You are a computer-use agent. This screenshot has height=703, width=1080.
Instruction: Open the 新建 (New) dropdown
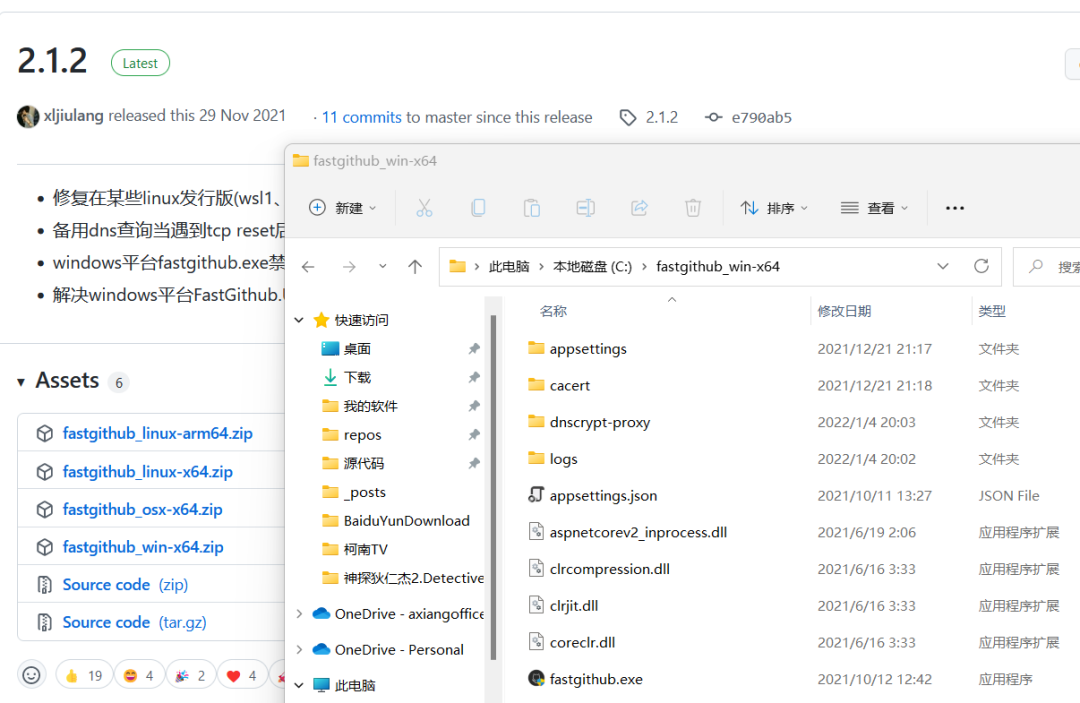pyautogui.click(x=342, y=208)
